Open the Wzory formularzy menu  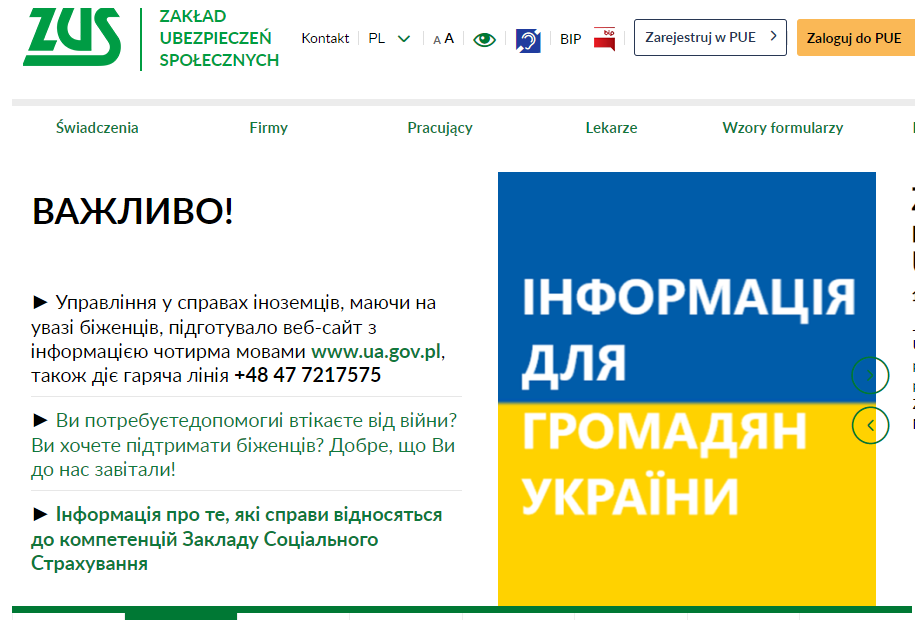point(782,128)
